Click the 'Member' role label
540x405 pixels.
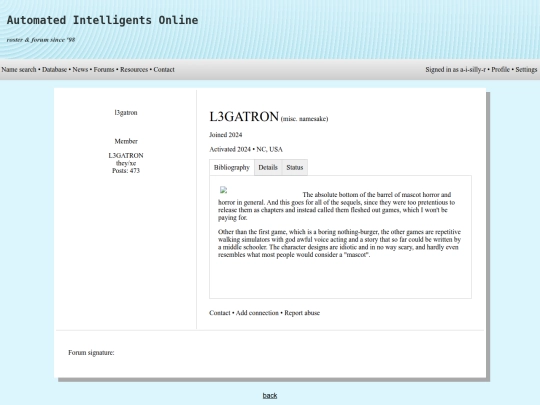(x=126, y=141)
